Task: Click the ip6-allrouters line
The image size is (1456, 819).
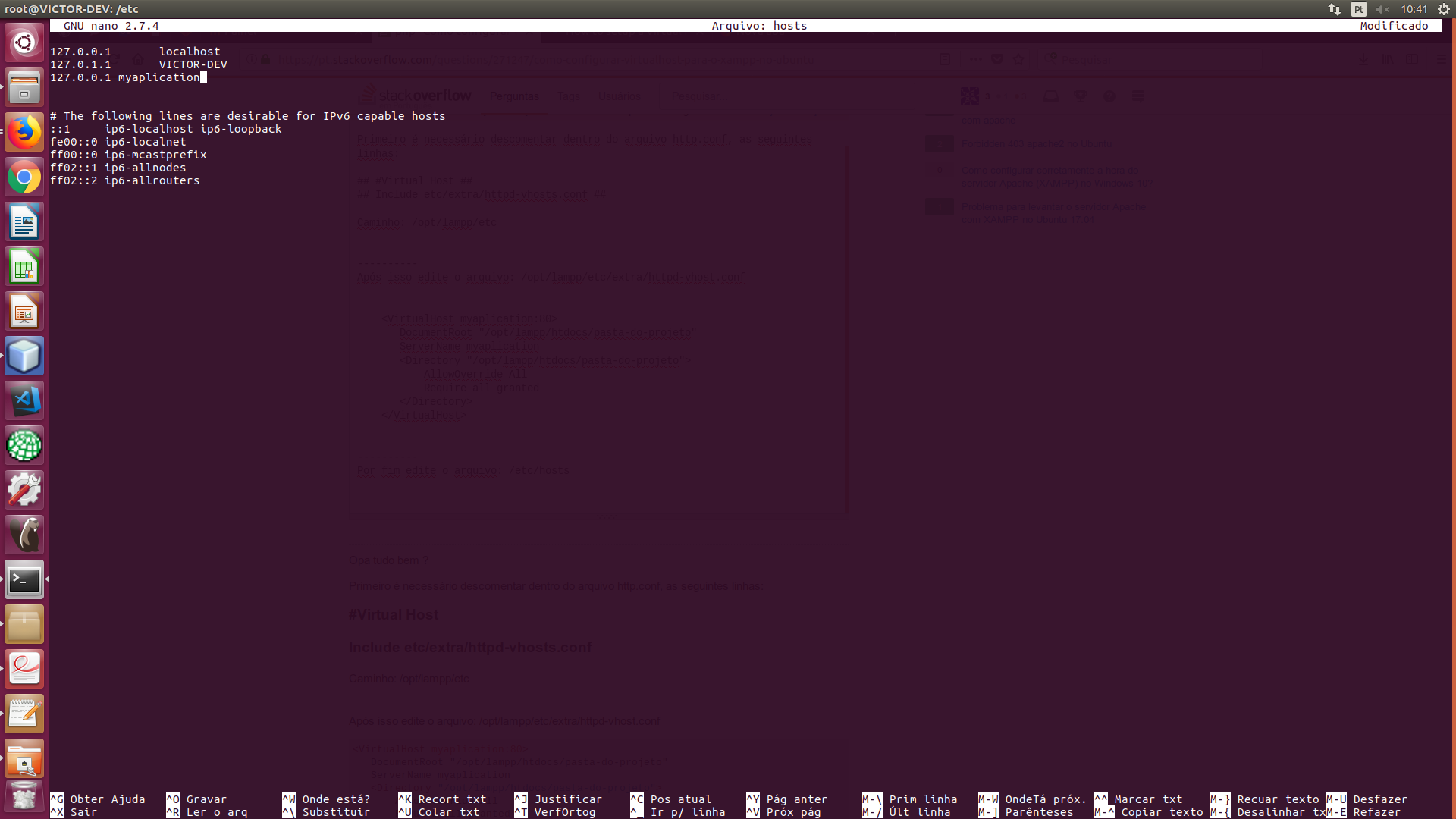Action: pos(124,180)
